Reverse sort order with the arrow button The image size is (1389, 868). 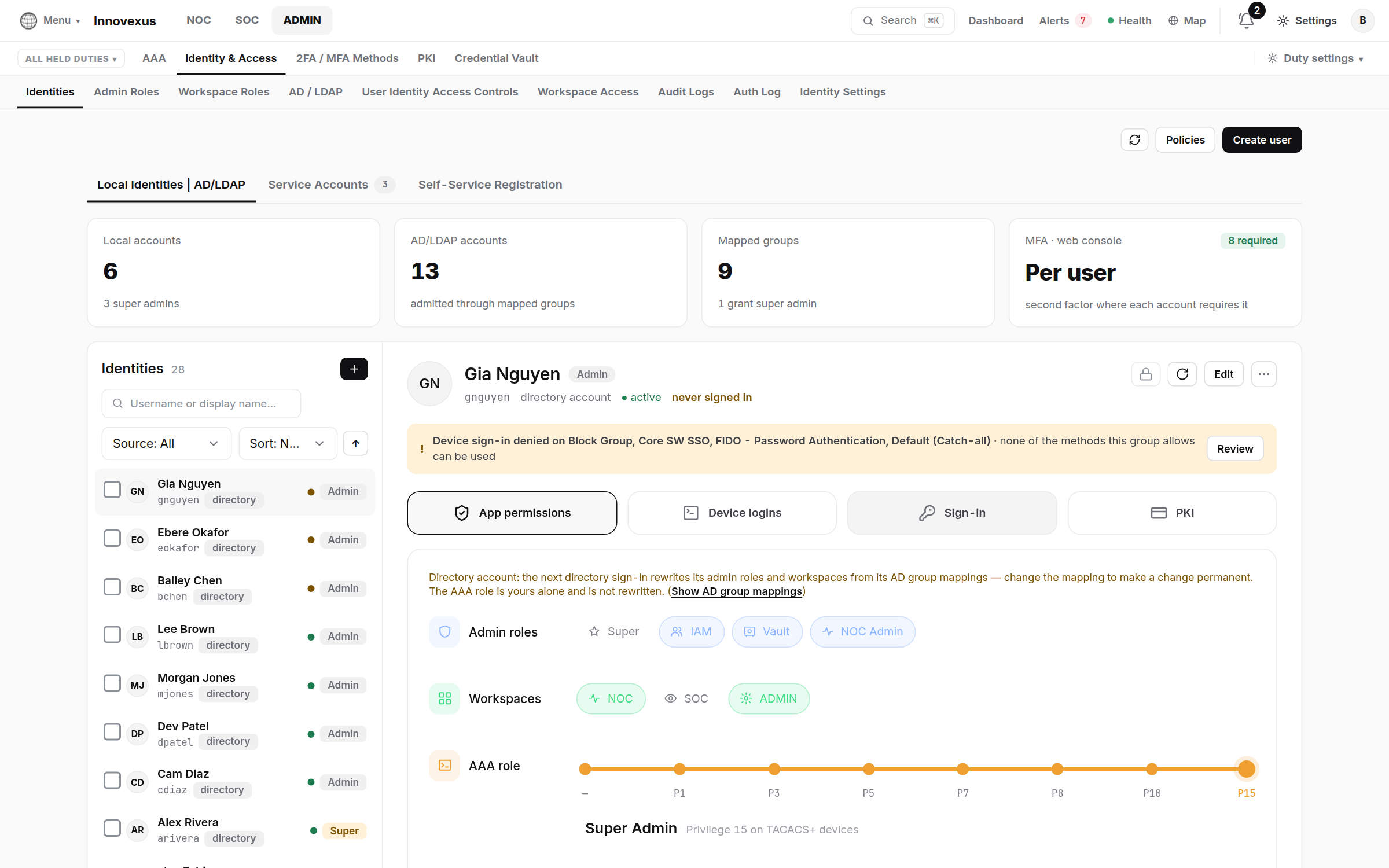(x=355, y=444)
